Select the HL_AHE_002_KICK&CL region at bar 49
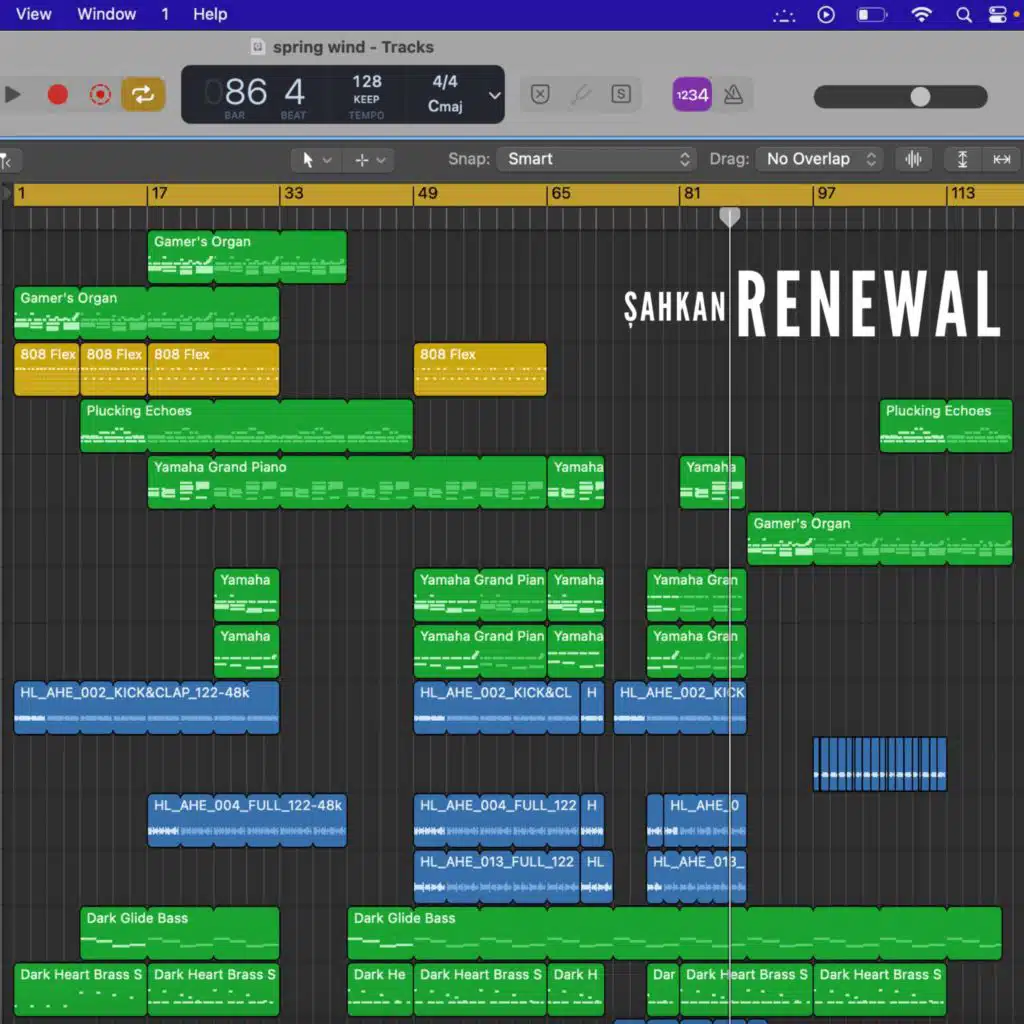The image size is (1024, 1024). 496,708
